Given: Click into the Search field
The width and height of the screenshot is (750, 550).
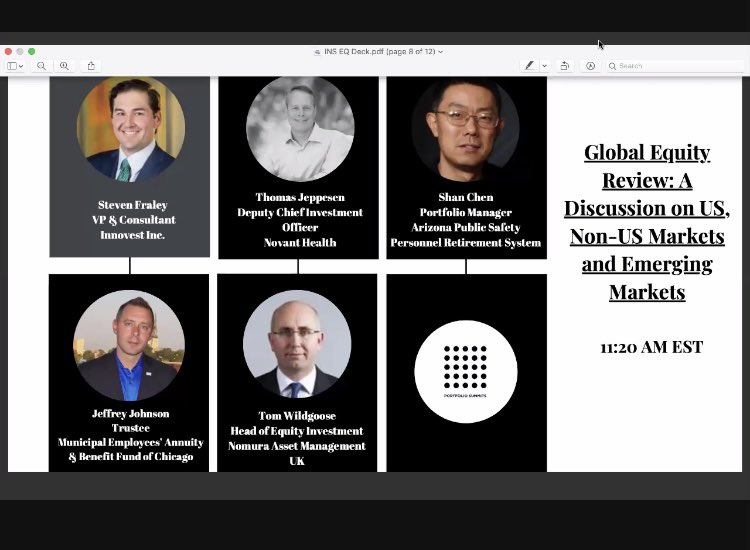Looking at the screenshot, I should [674, 66].
